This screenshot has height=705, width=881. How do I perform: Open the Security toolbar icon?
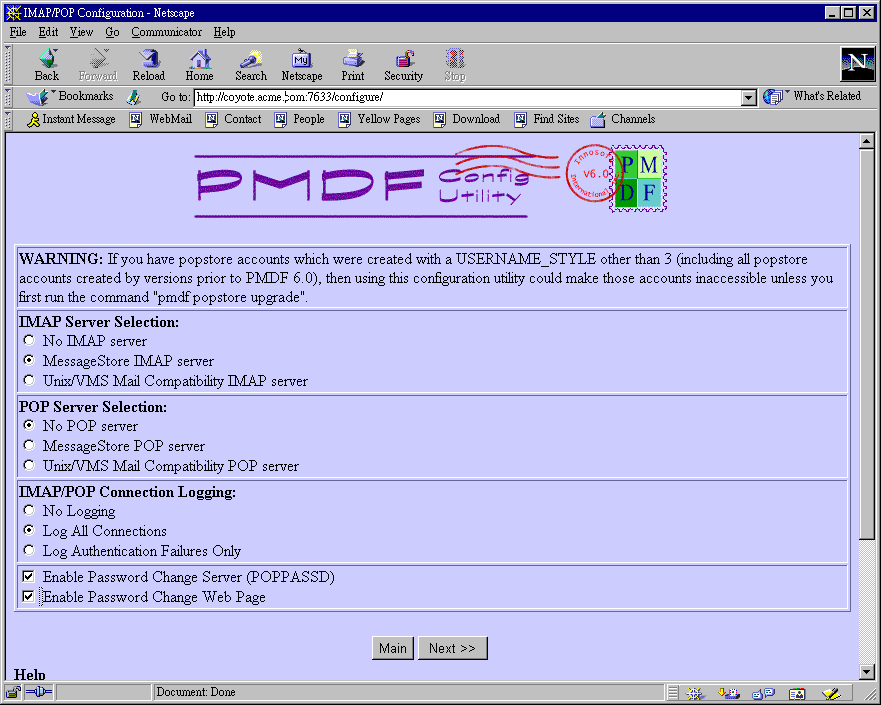coord(403,64)
